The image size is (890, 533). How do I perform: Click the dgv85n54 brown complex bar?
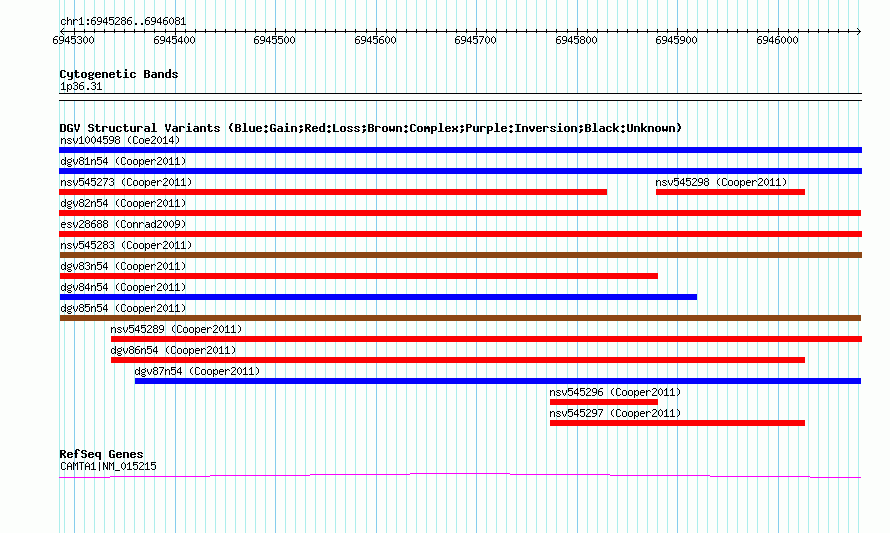click(460, 318)
